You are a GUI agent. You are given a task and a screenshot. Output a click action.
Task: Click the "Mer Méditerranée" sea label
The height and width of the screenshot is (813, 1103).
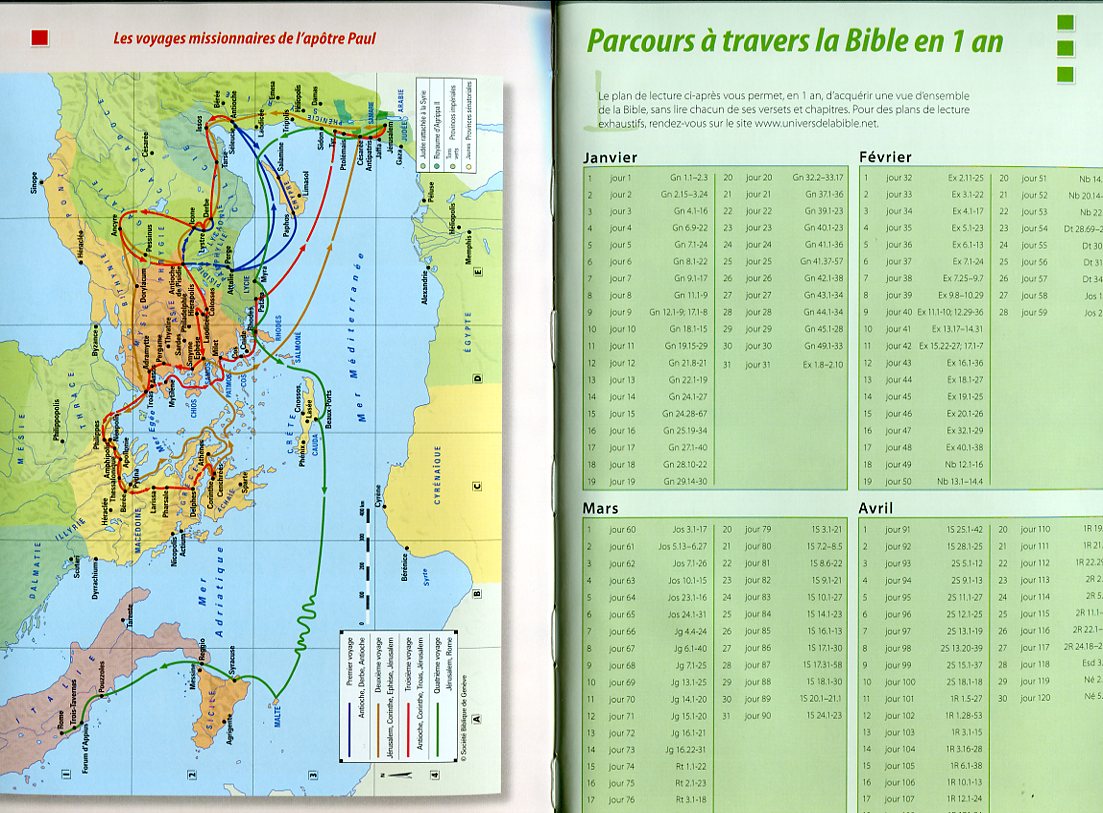coord(357,338)
